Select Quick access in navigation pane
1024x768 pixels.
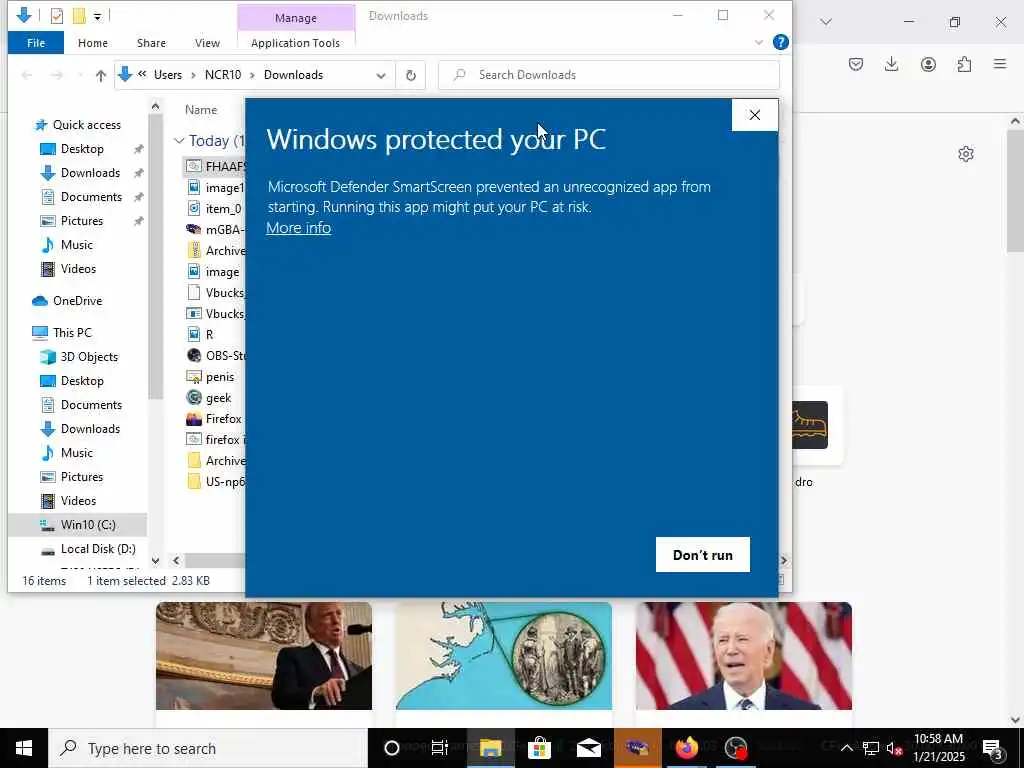point(86,125)
